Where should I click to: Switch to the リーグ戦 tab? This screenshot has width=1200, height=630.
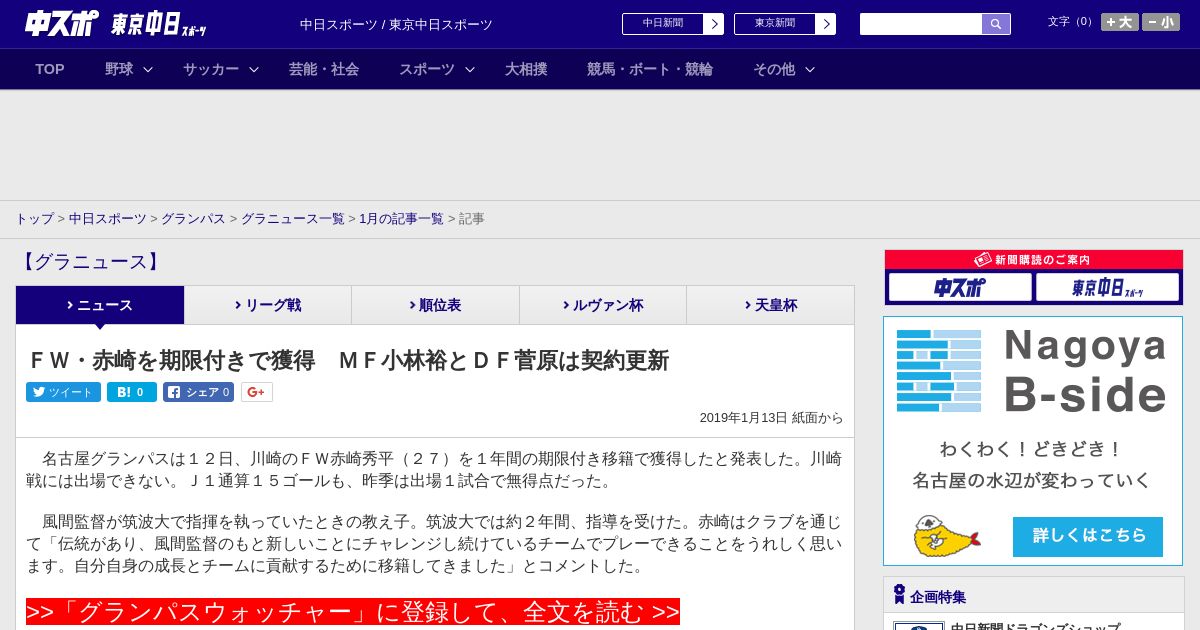coord(268,305)
